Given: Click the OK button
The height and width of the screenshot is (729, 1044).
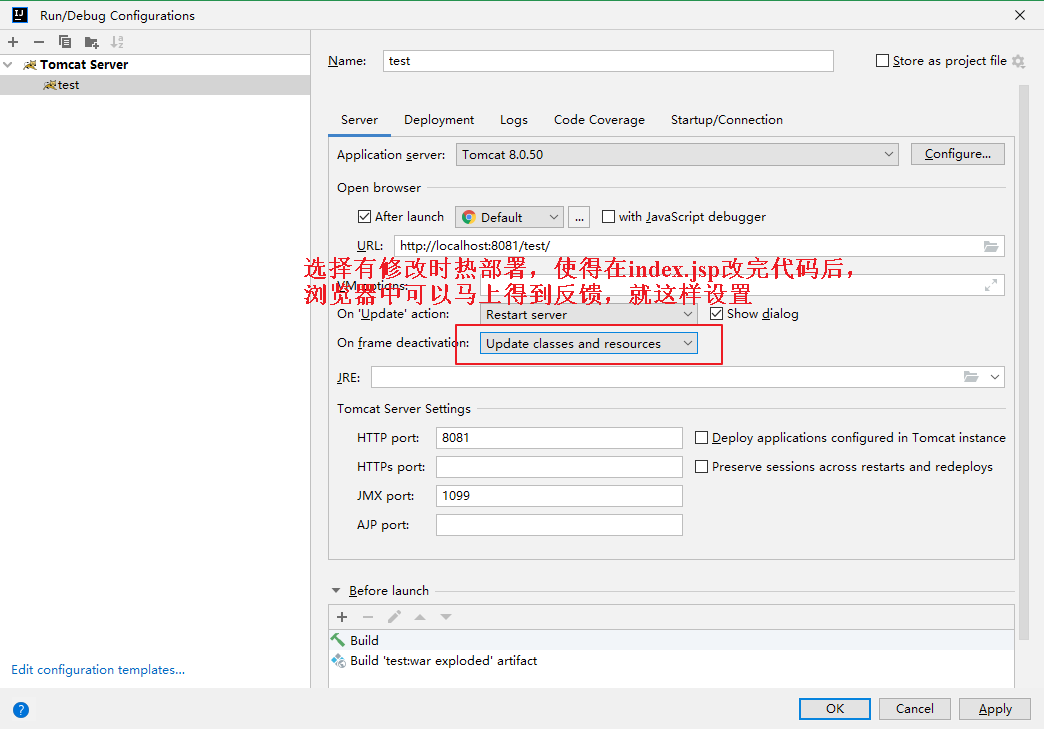Looking at the screenshot, I should 835,709.
